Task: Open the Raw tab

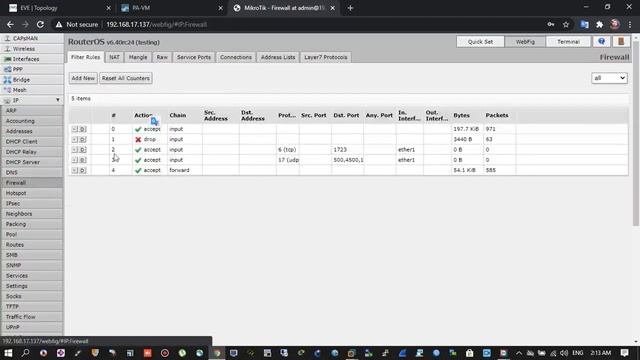Action: pyautogui.click(x=162, y=57)
